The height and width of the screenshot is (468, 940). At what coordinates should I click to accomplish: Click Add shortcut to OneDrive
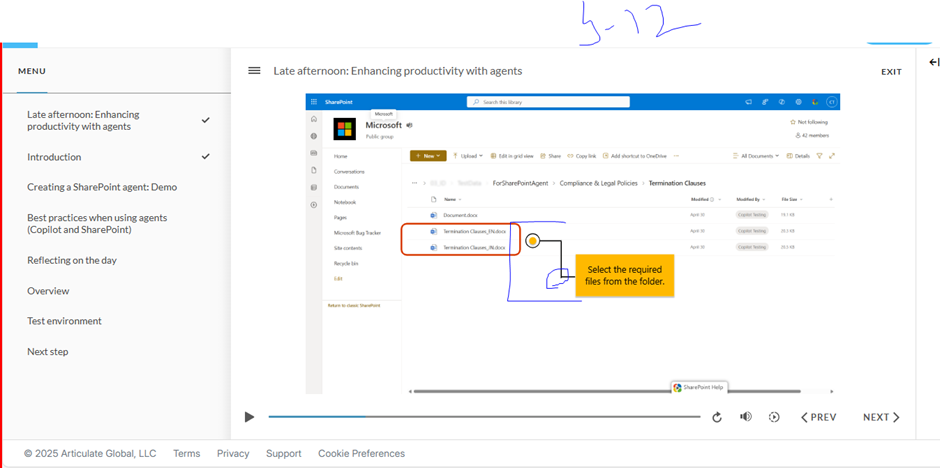coord(635,156)
